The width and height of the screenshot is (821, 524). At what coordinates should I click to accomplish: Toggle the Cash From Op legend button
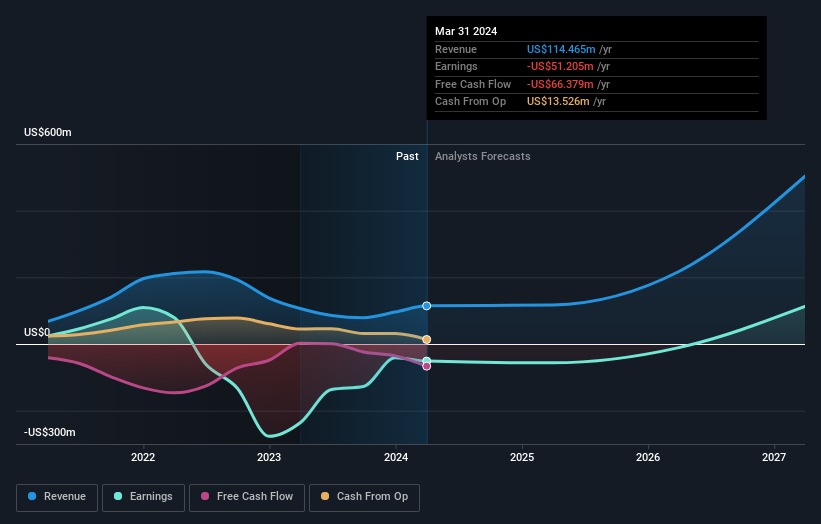click(364, 497)
